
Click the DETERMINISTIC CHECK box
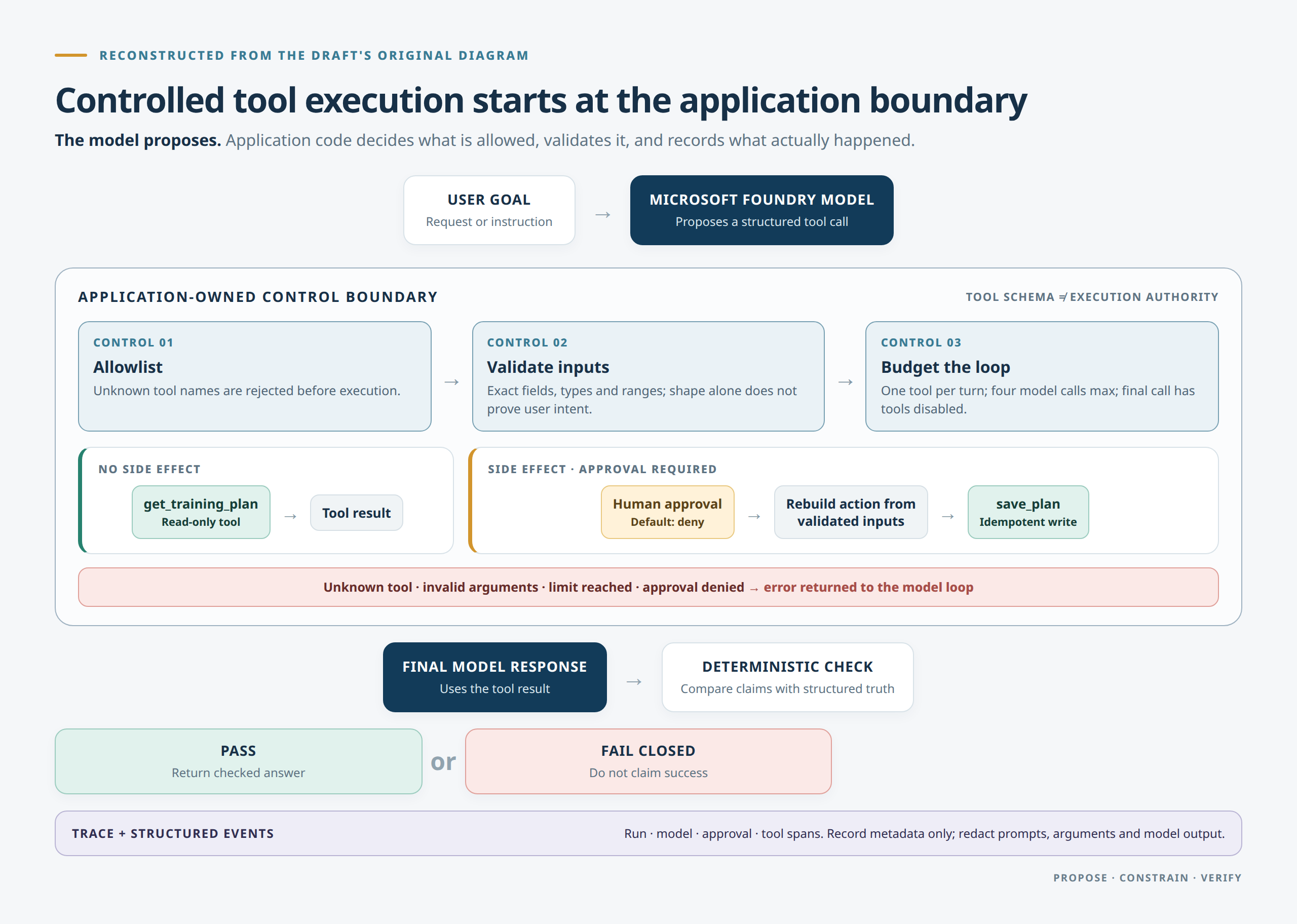coord(787,677)
